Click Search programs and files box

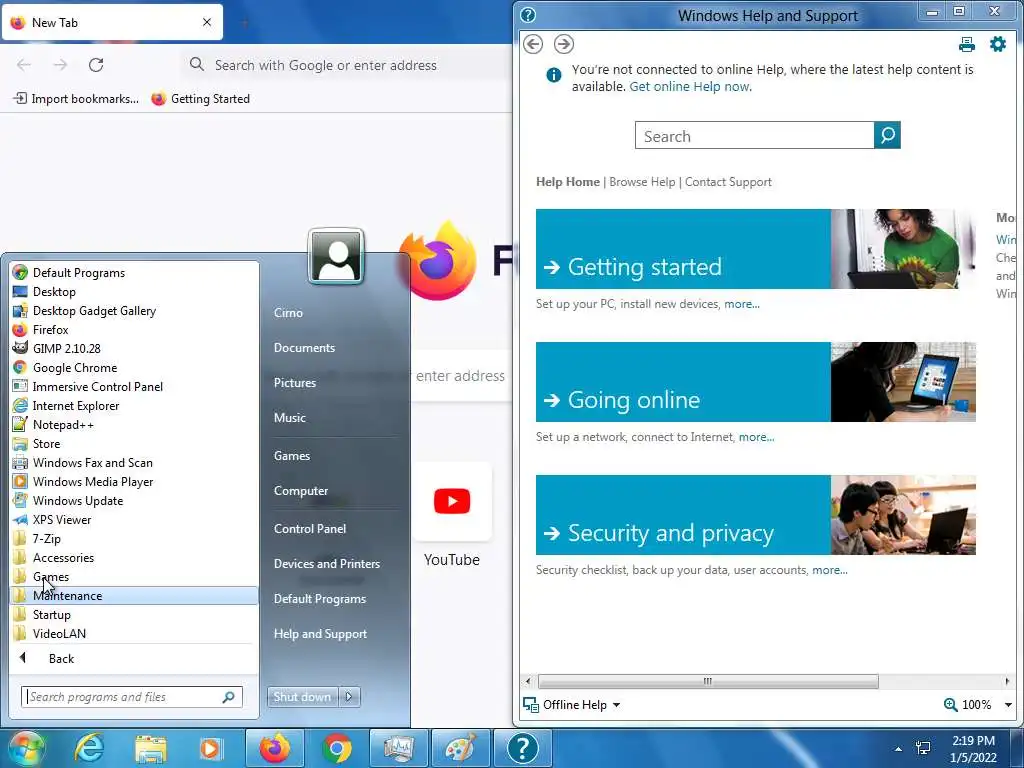[x=132, y=697]
